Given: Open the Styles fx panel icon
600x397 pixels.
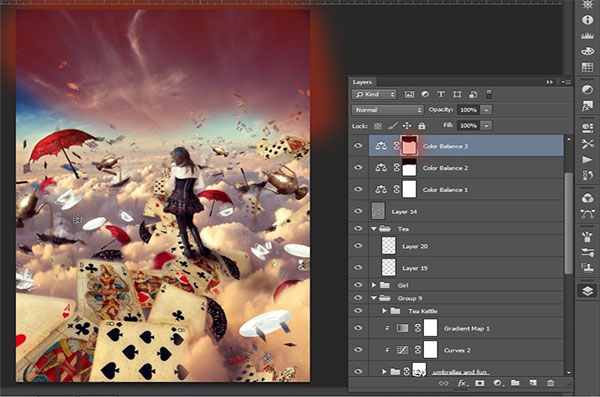Looking at the screenshot, I should (x=587, y=106).
